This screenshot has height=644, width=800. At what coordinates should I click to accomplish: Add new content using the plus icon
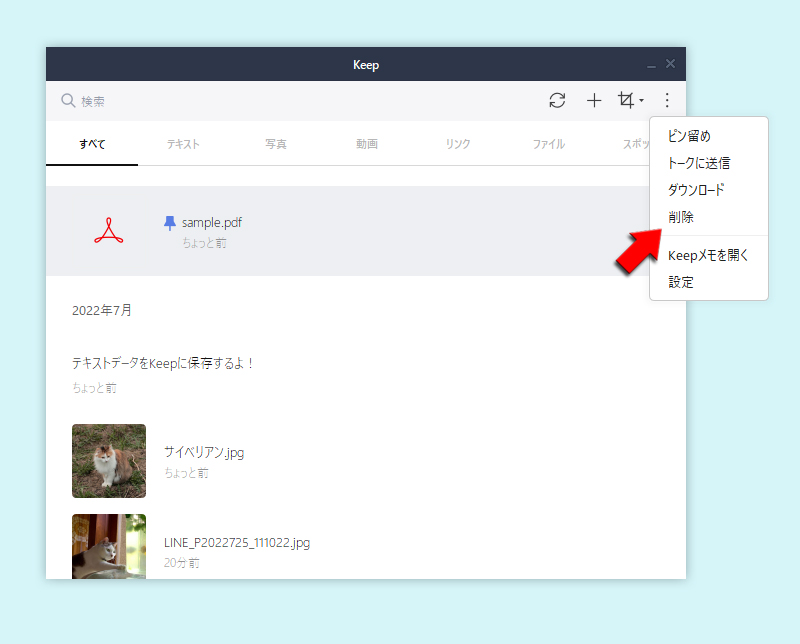click(x=594, y=100)
